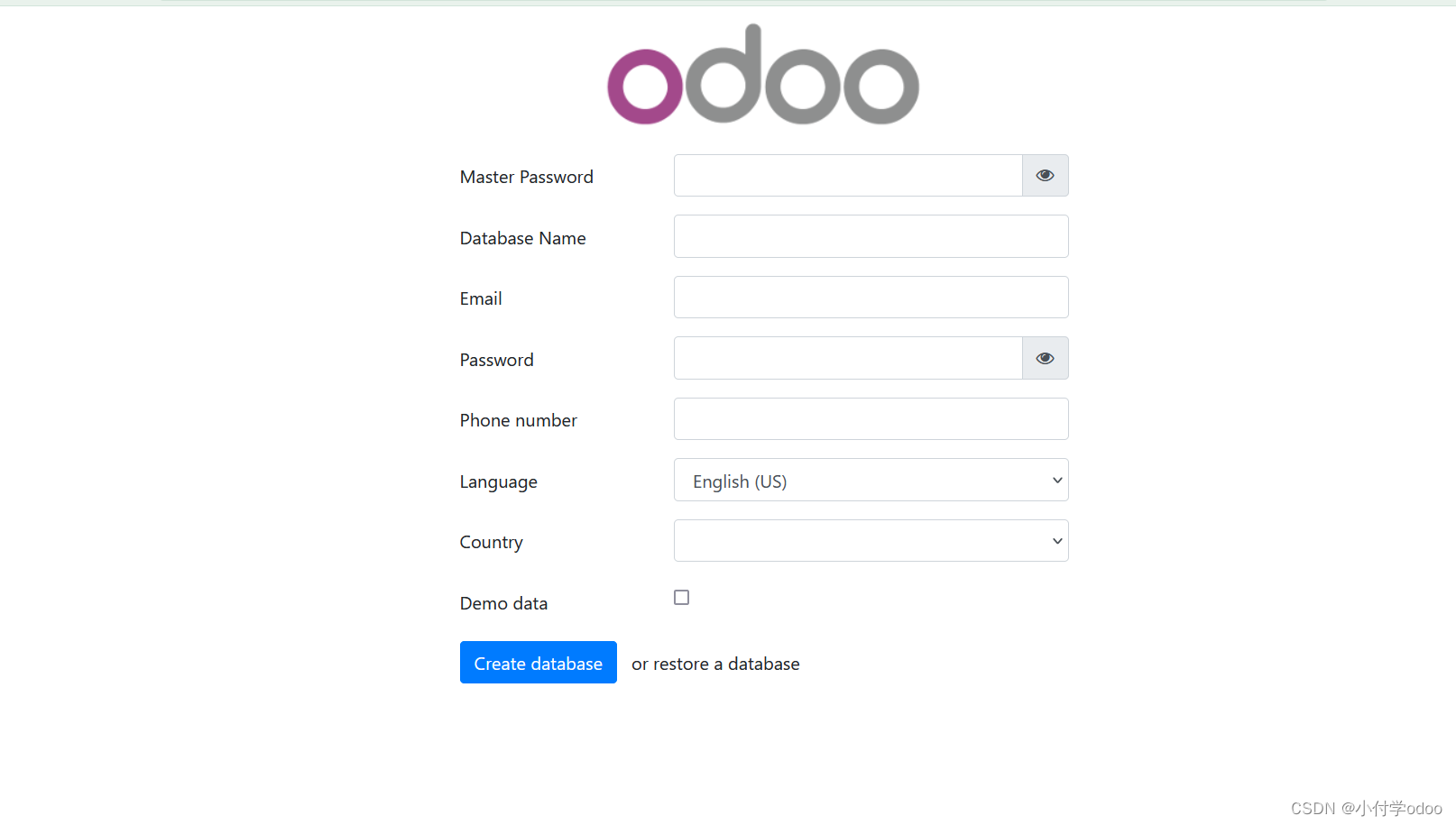Reveal the Master Password with the eye icon
1456x825 pixels.
[x=1045, y=175]
